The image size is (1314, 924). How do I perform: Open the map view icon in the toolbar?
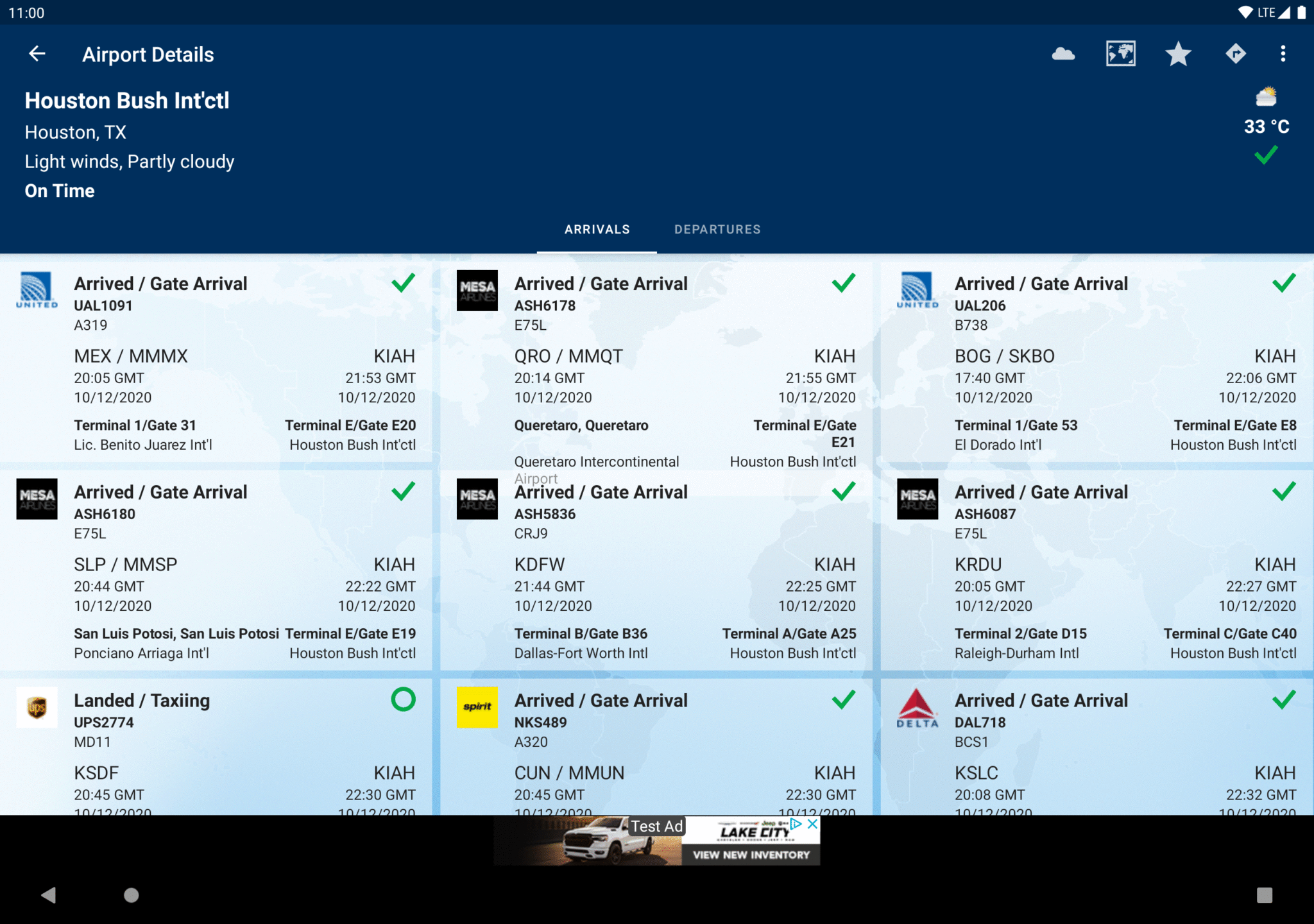pyautogui.click(x=1121, y=54)
